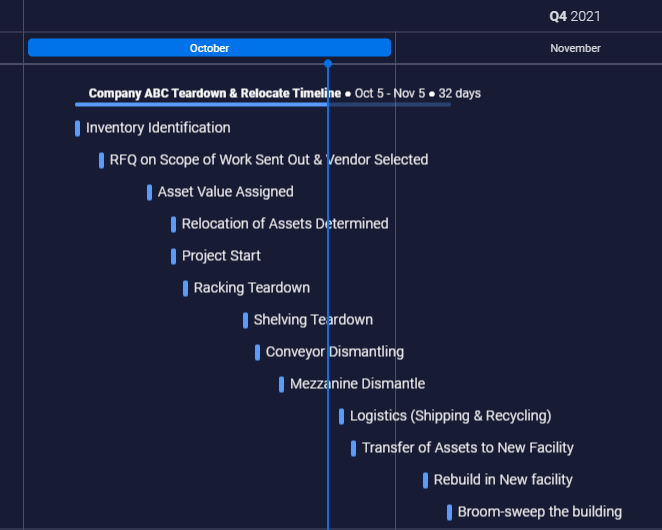Select the Mezzanine Dismantle task

[x=357, y=384]
